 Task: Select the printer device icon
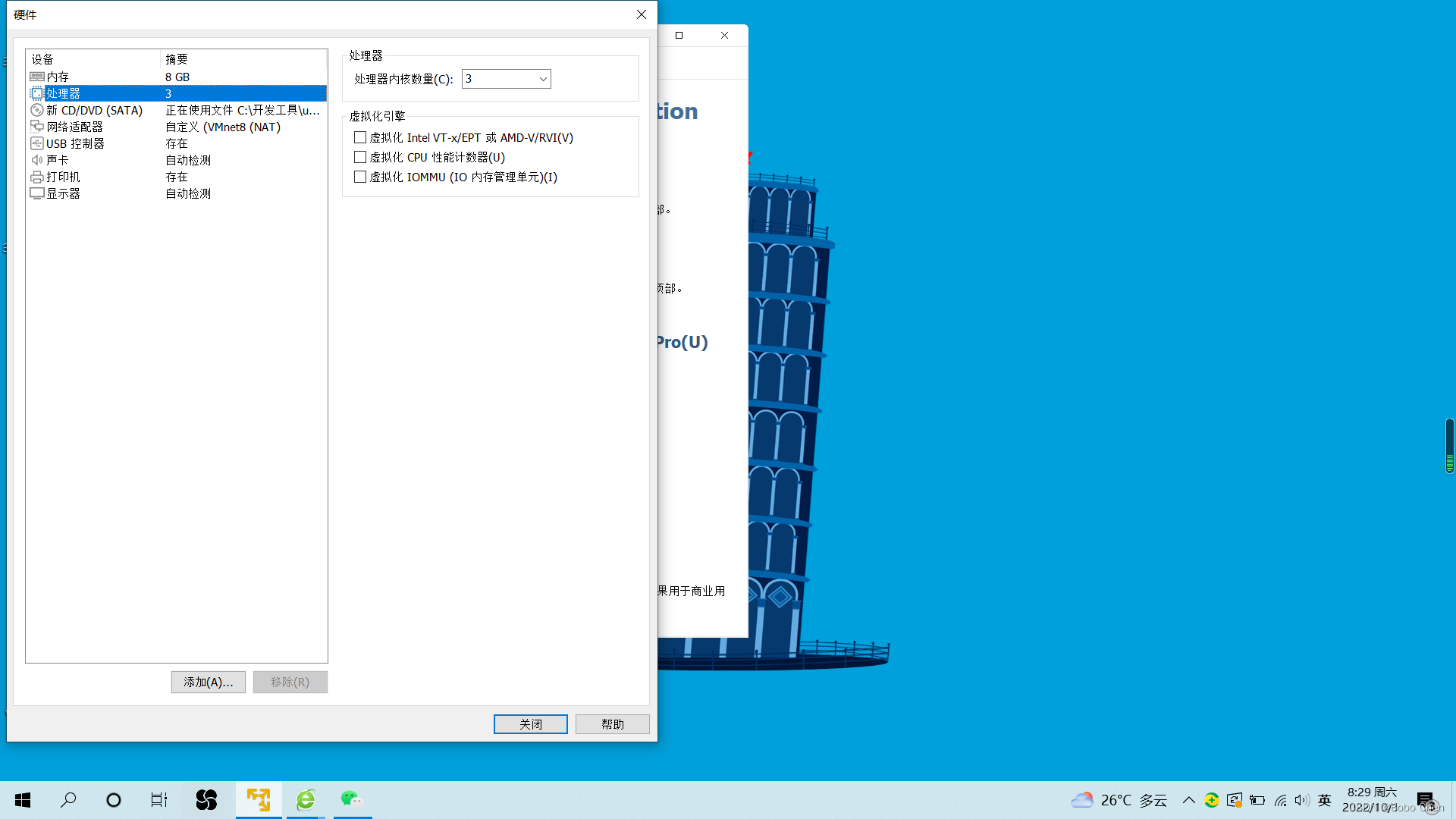pyautogui.click(x=36, y=177)
